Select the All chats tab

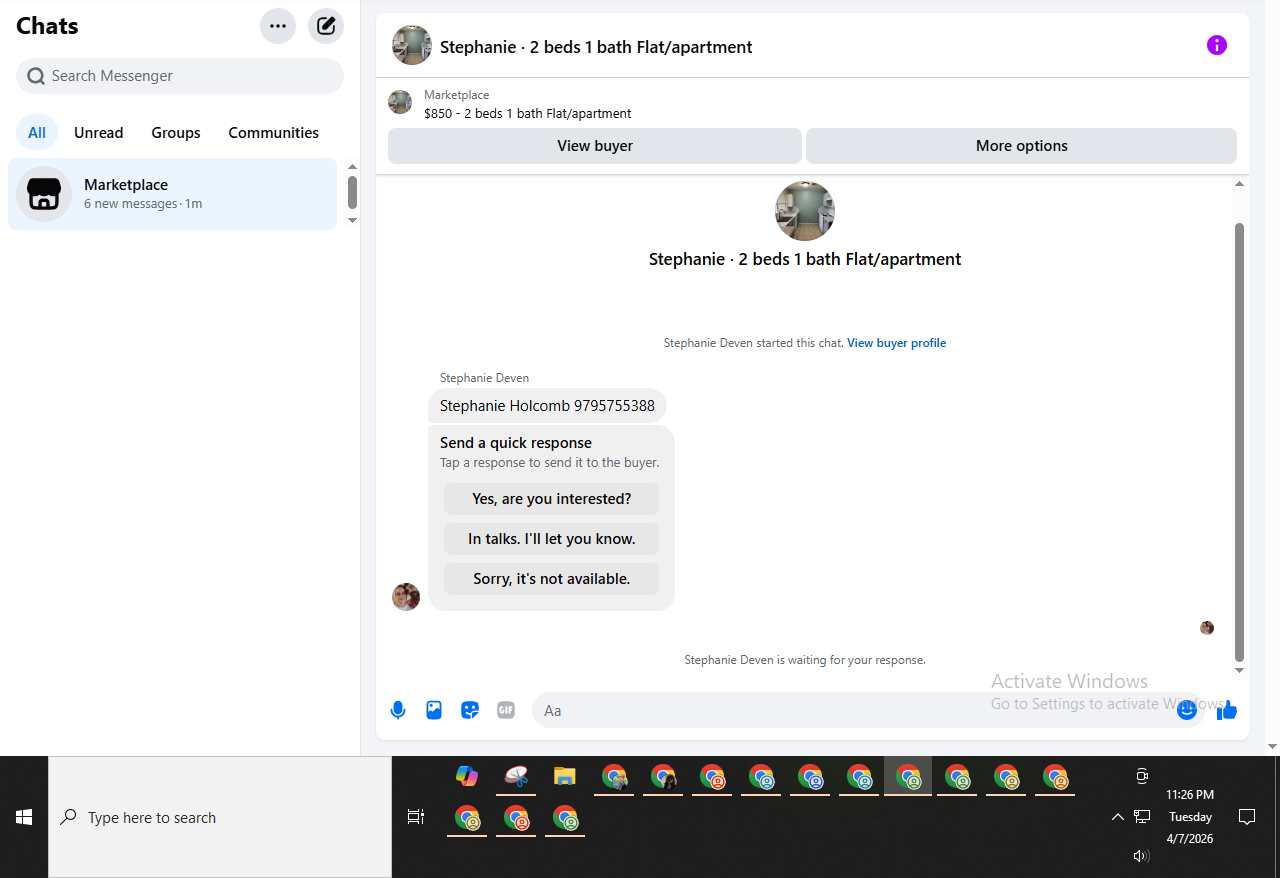coord(37,133)
